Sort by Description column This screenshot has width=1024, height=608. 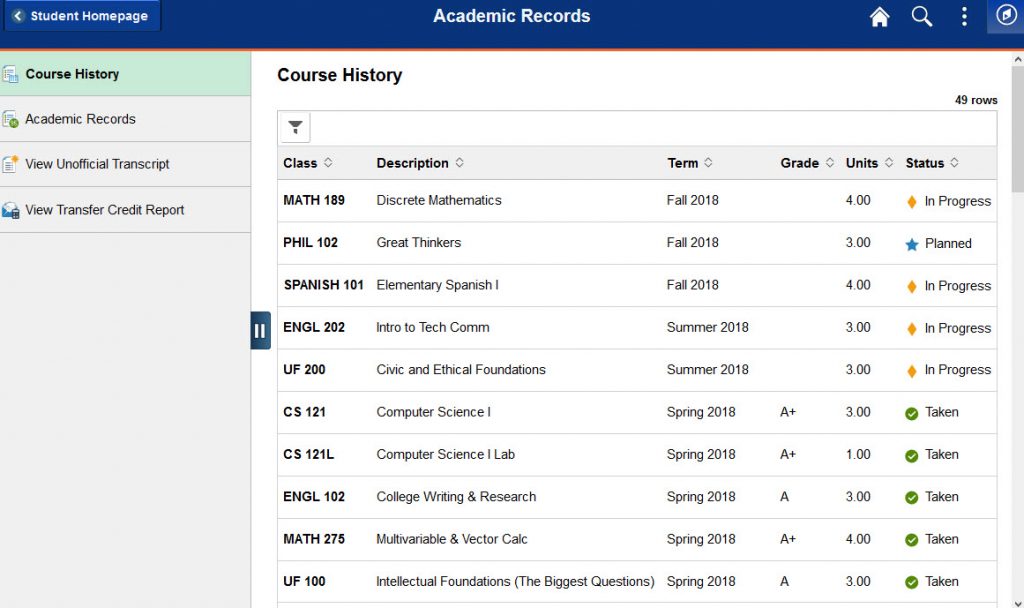tap(420, 163)
